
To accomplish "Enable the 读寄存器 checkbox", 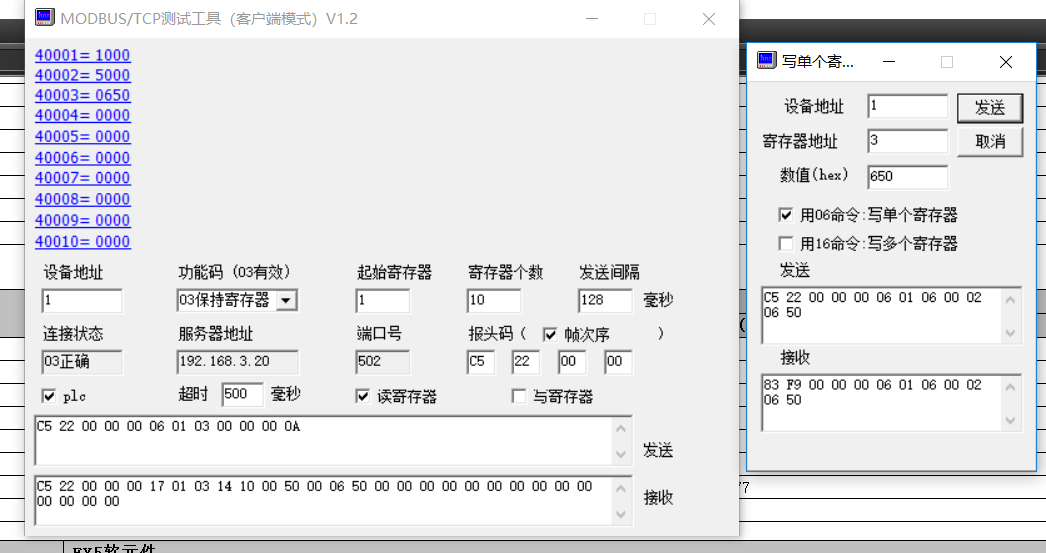I will tap(363, 397).
